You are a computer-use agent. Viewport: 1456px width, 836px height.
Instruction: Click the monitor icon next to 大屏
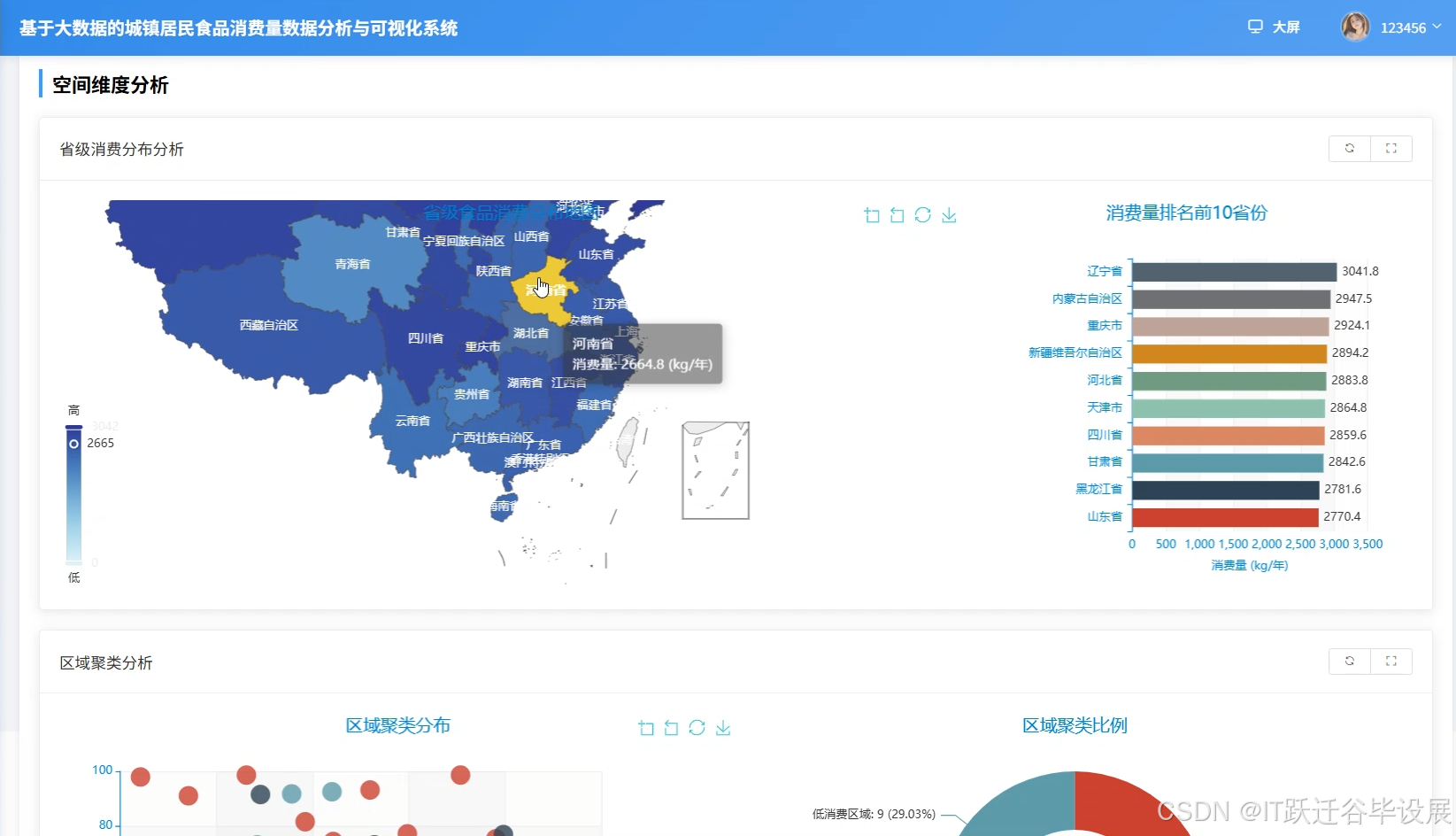[1255, 27]
